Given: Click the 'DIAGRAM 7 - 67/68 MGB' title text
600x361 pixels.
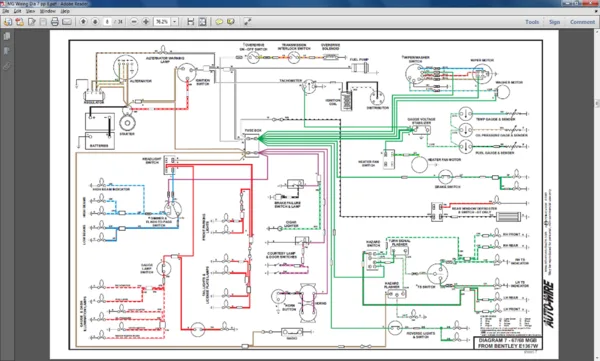Looking at the screenshot, I should point(507,340).
